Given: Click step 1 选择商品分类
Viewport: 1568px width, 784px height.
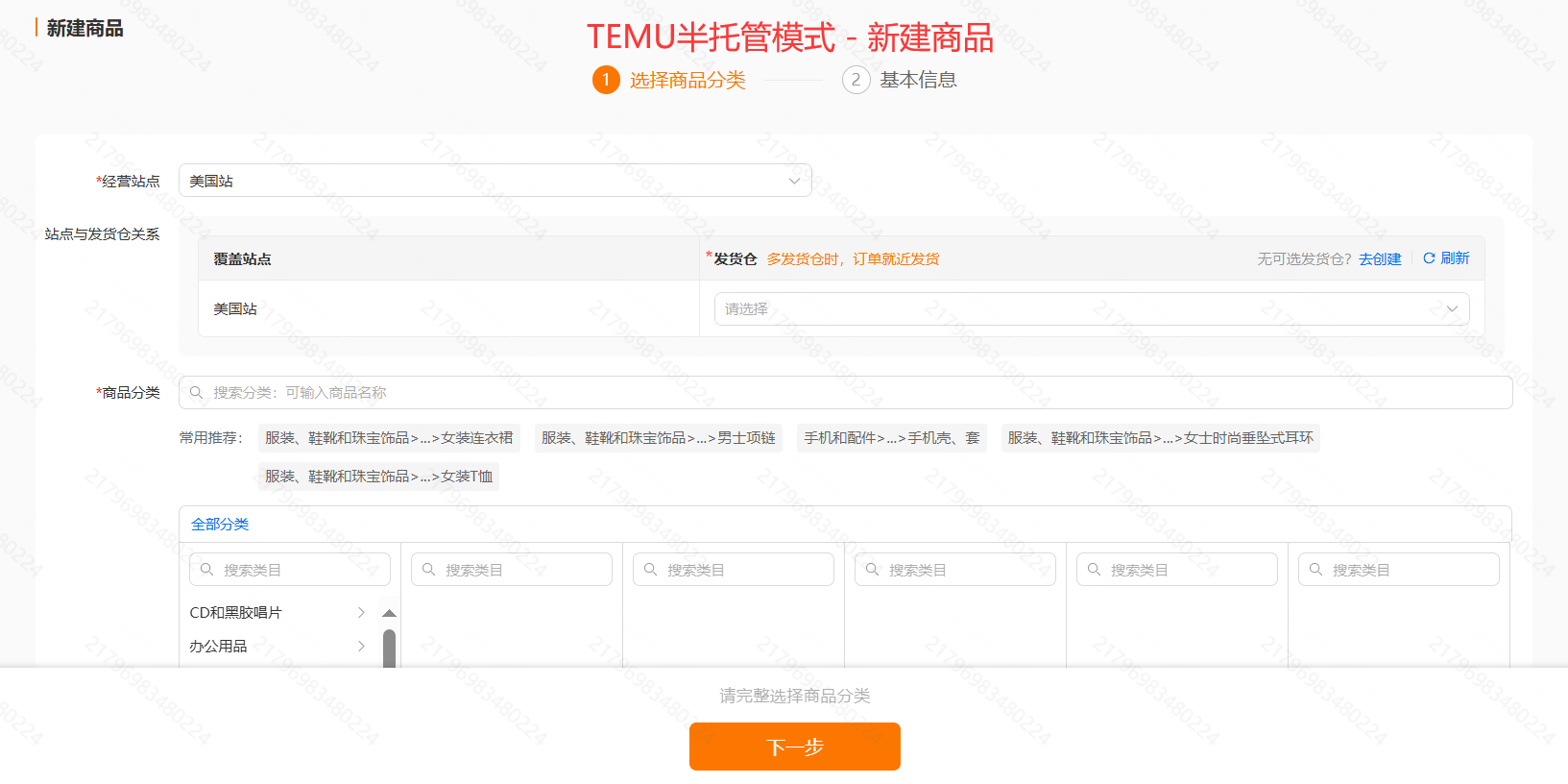Looking at the screenshot, I should tap(669, 80).
